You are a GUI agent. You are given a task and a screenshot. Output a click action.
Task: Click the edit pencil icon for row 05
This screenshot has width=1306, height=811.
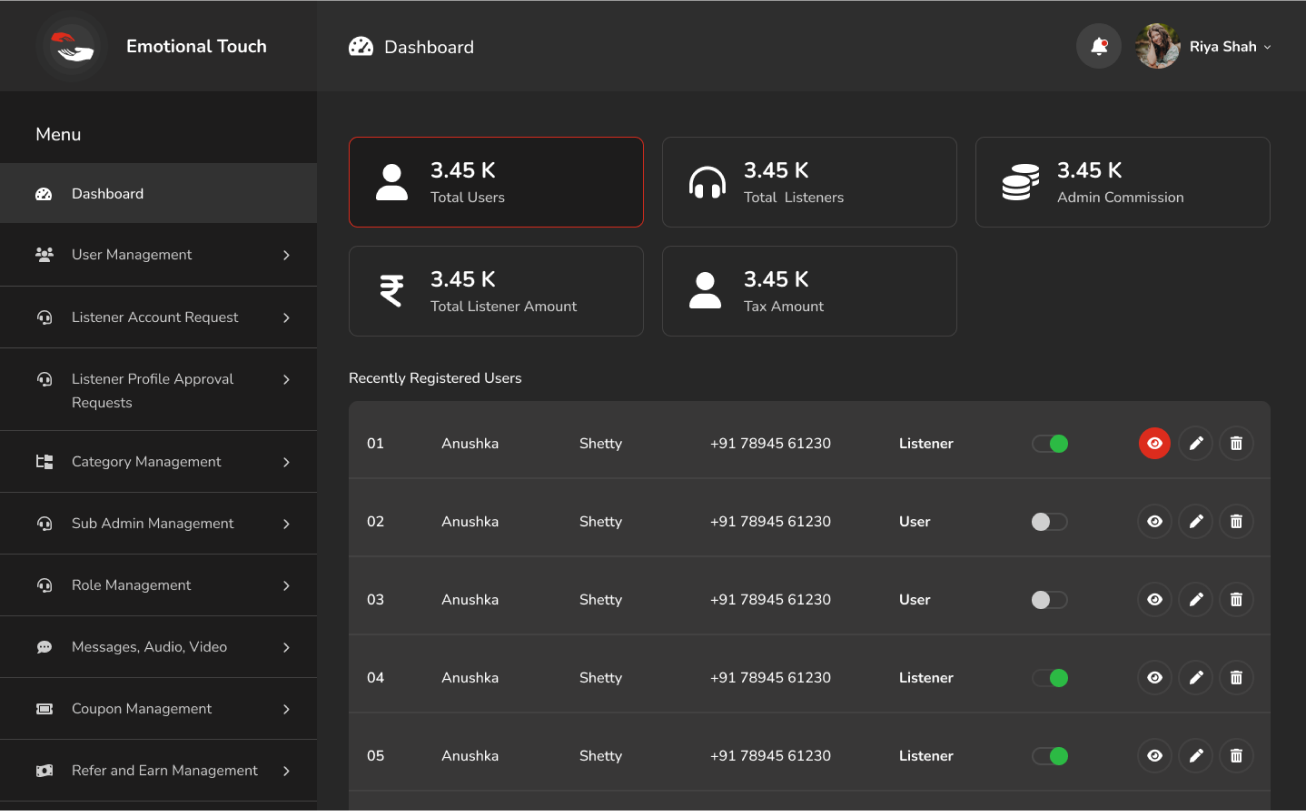pyautogui.click(x=1195, y=756)
